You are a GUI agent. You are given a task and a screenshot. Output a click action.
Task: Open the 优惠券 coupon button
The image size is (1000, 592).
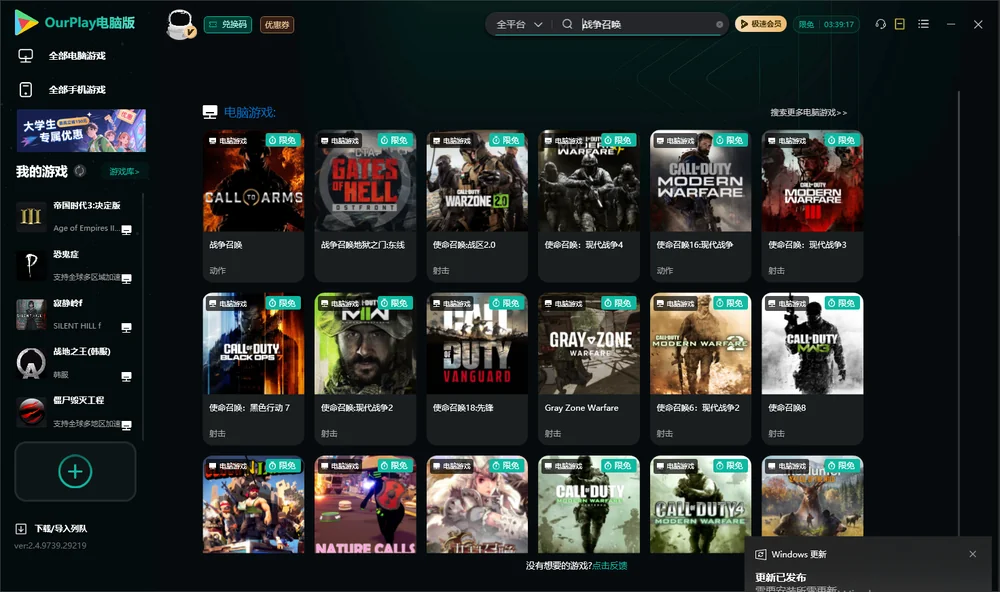tap(277, 24)
